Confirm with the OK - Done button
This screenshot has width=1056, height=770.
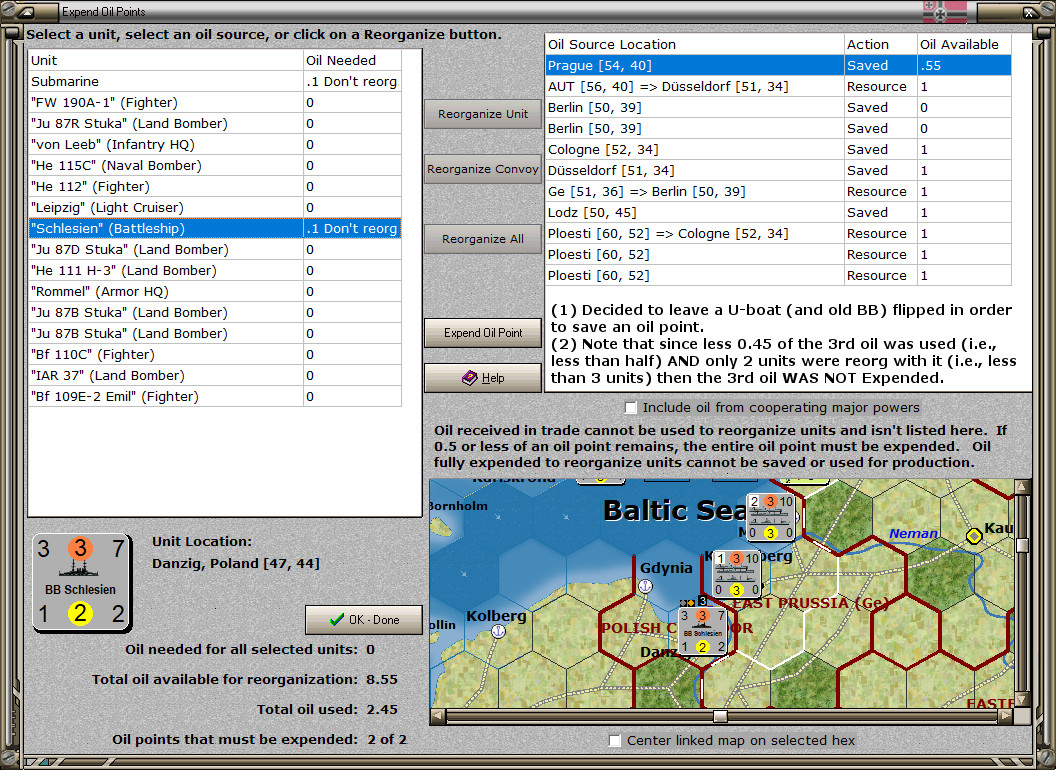pos(364,620)
